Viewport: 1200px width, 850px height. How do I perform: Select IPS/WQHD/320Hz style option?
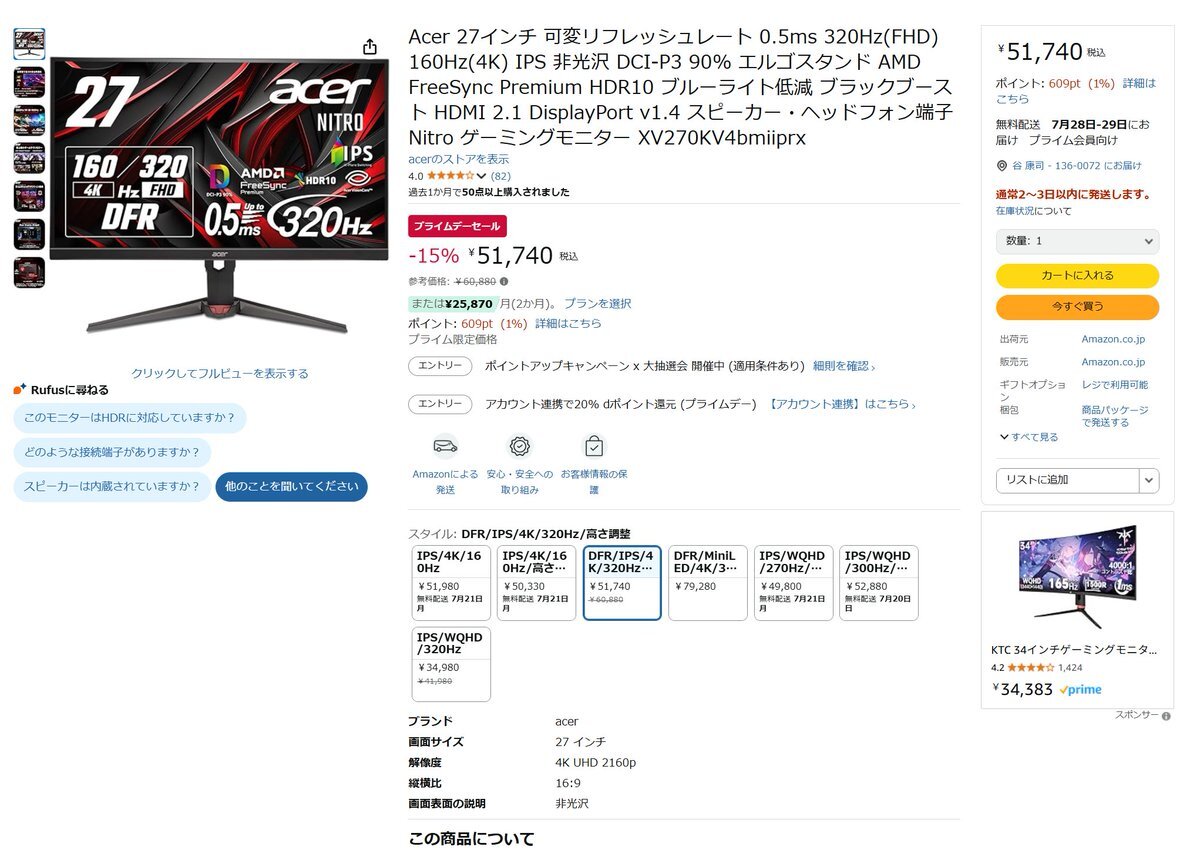[451, 664]
